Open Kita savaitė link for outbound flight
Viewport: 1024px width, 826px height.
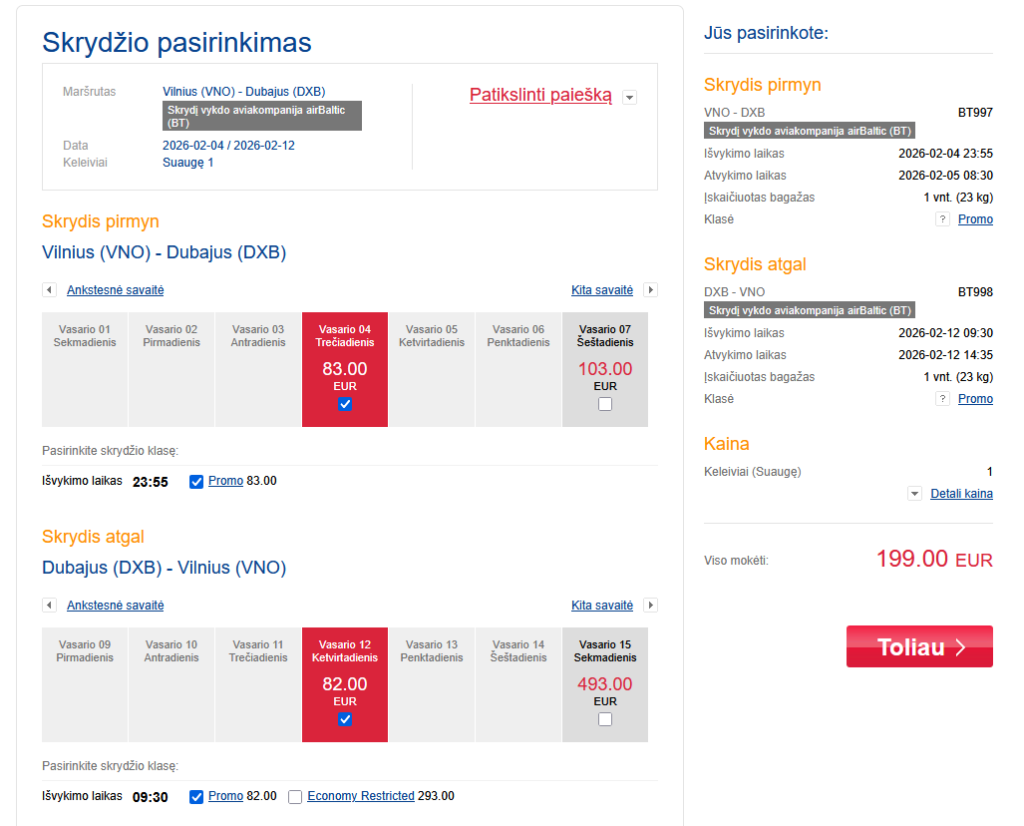(602, 290)
